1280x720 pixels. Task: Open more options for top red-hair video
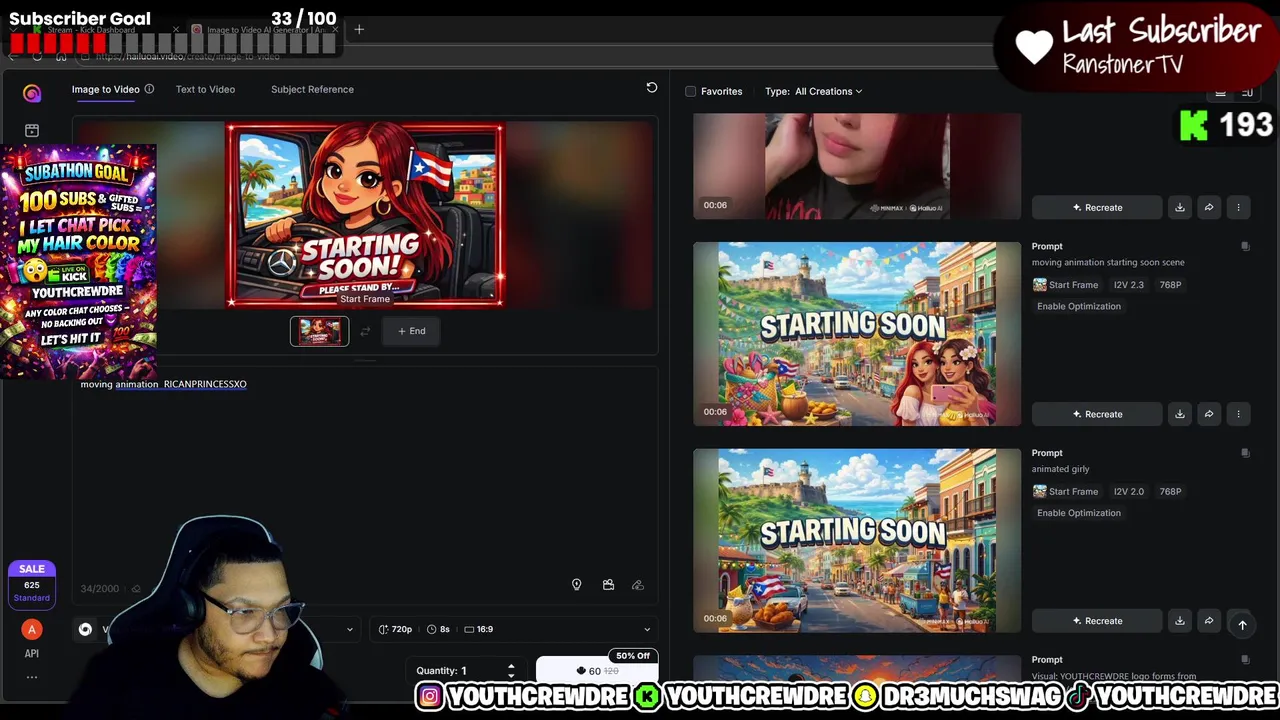pyautogui.click(x=1238, y=207)
